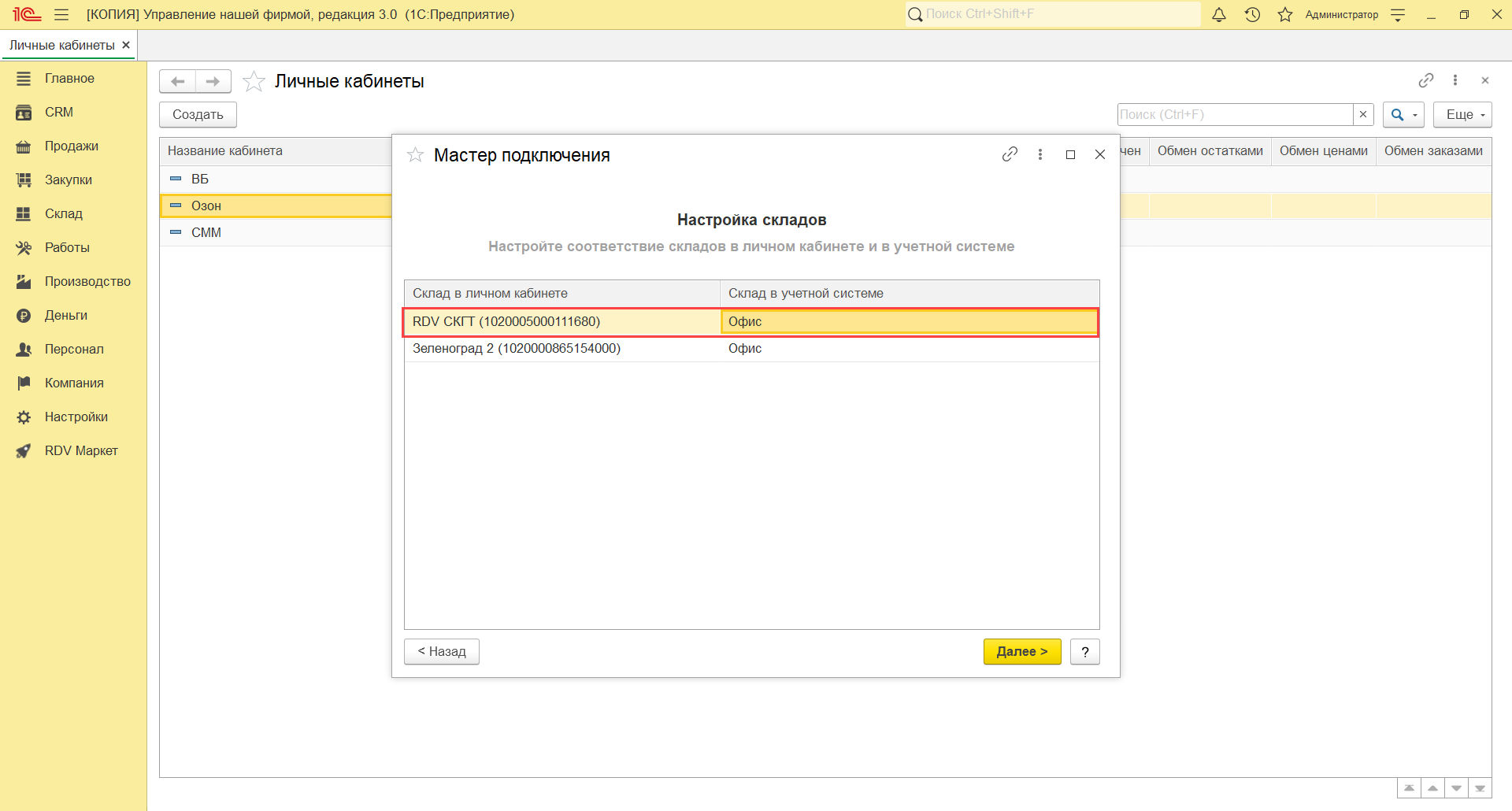Image resolution: width=1512 pixels, height=811 pixels.
Task: Click Офис cell for Зеленоград 2
Action: (910, 348)
